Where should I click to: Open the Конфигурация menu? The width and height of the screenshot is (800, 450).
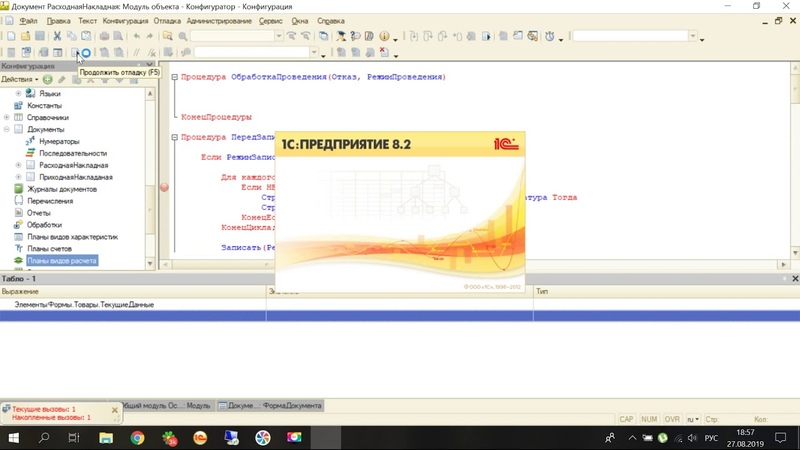(125, 21)
